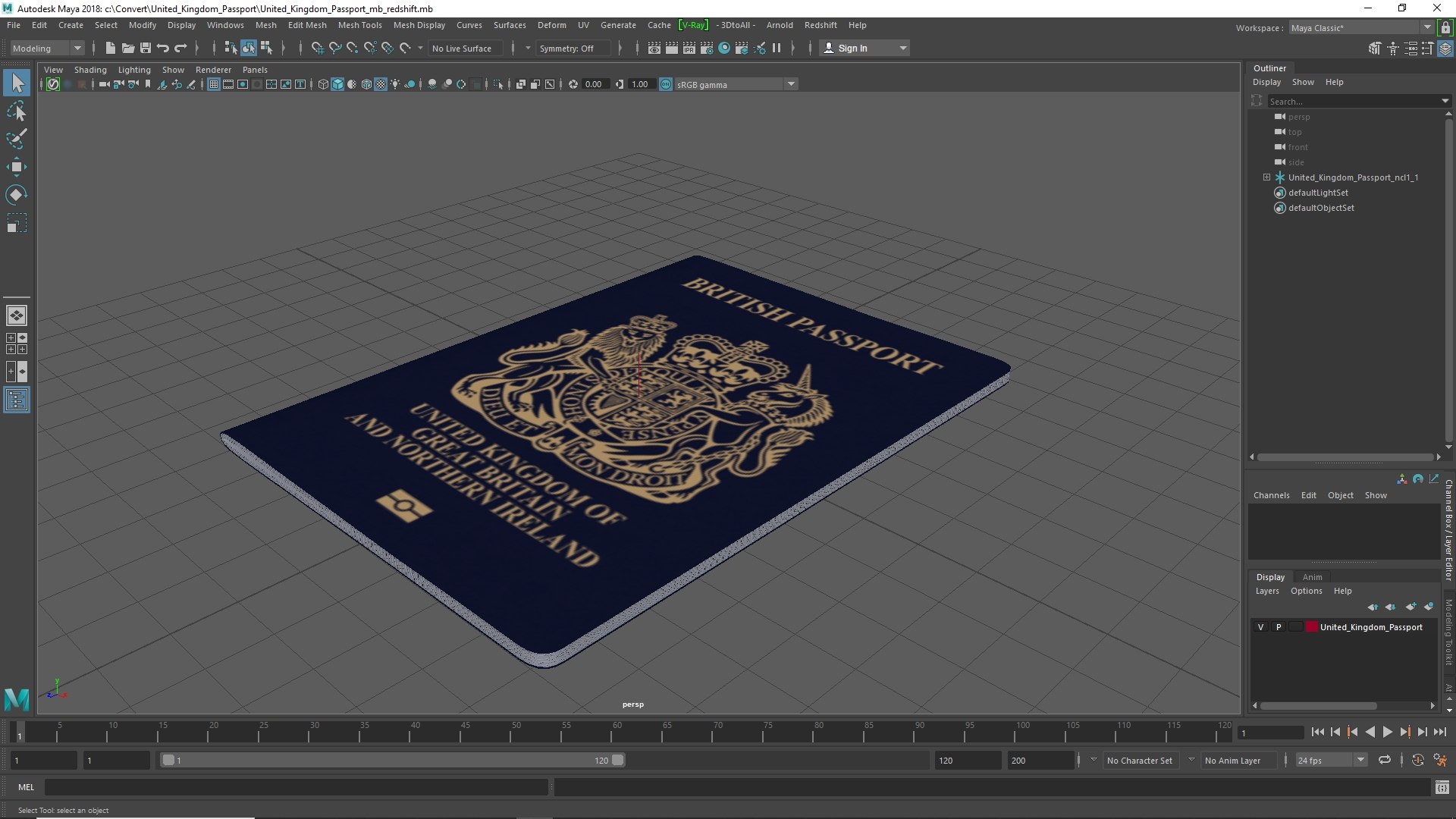Click the Redo arrow icon

point(180,48)
